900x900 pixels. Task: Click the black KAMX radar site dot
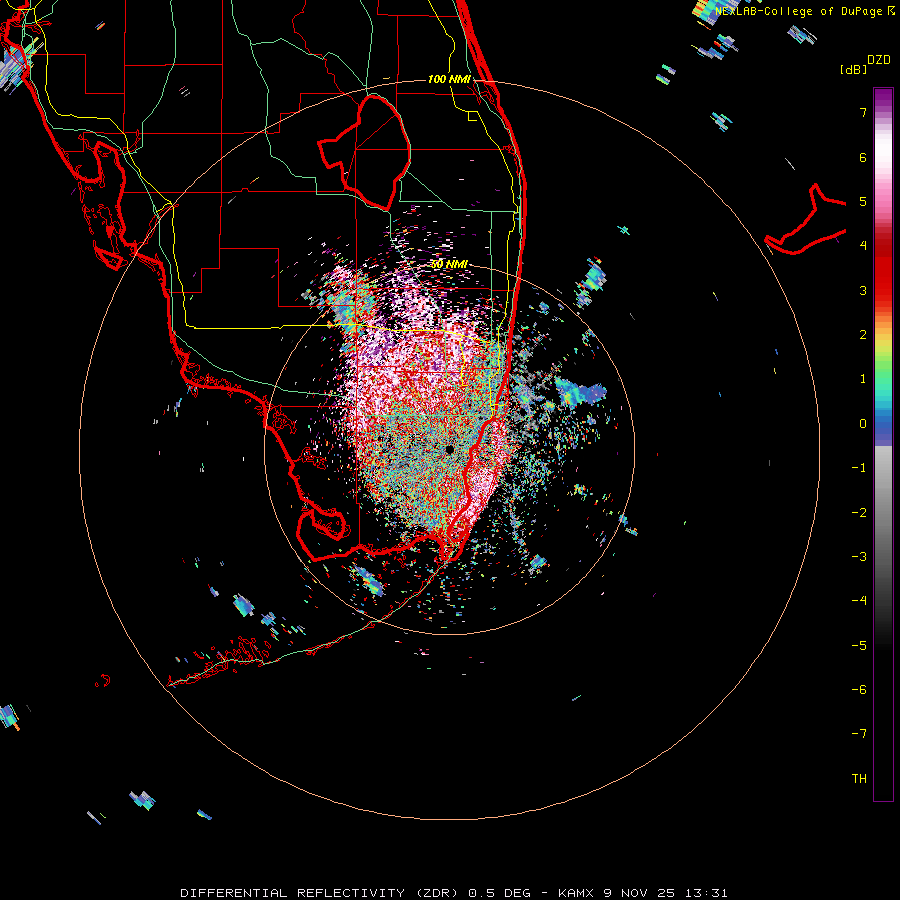(x=449, y=449)
